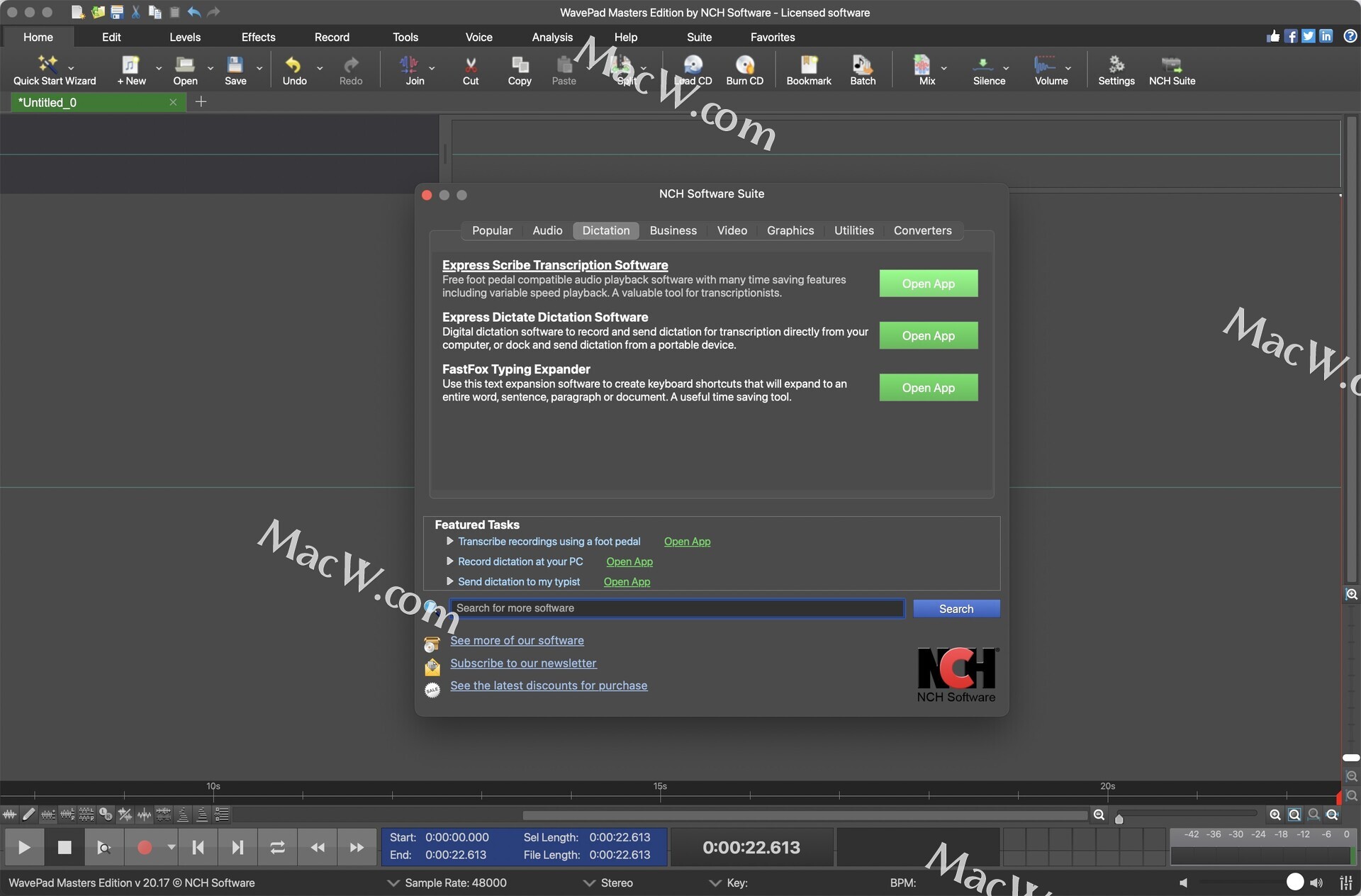
Task: Adjust the playback volume slider
Action: [x=1294, y=882]
